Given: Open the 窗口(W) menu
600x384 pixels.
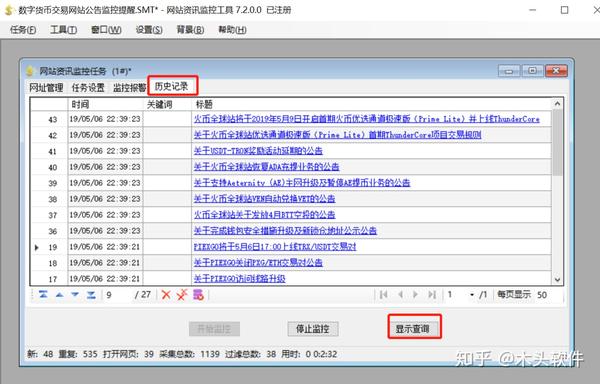Looking at the screenshot, I should 106,30.
